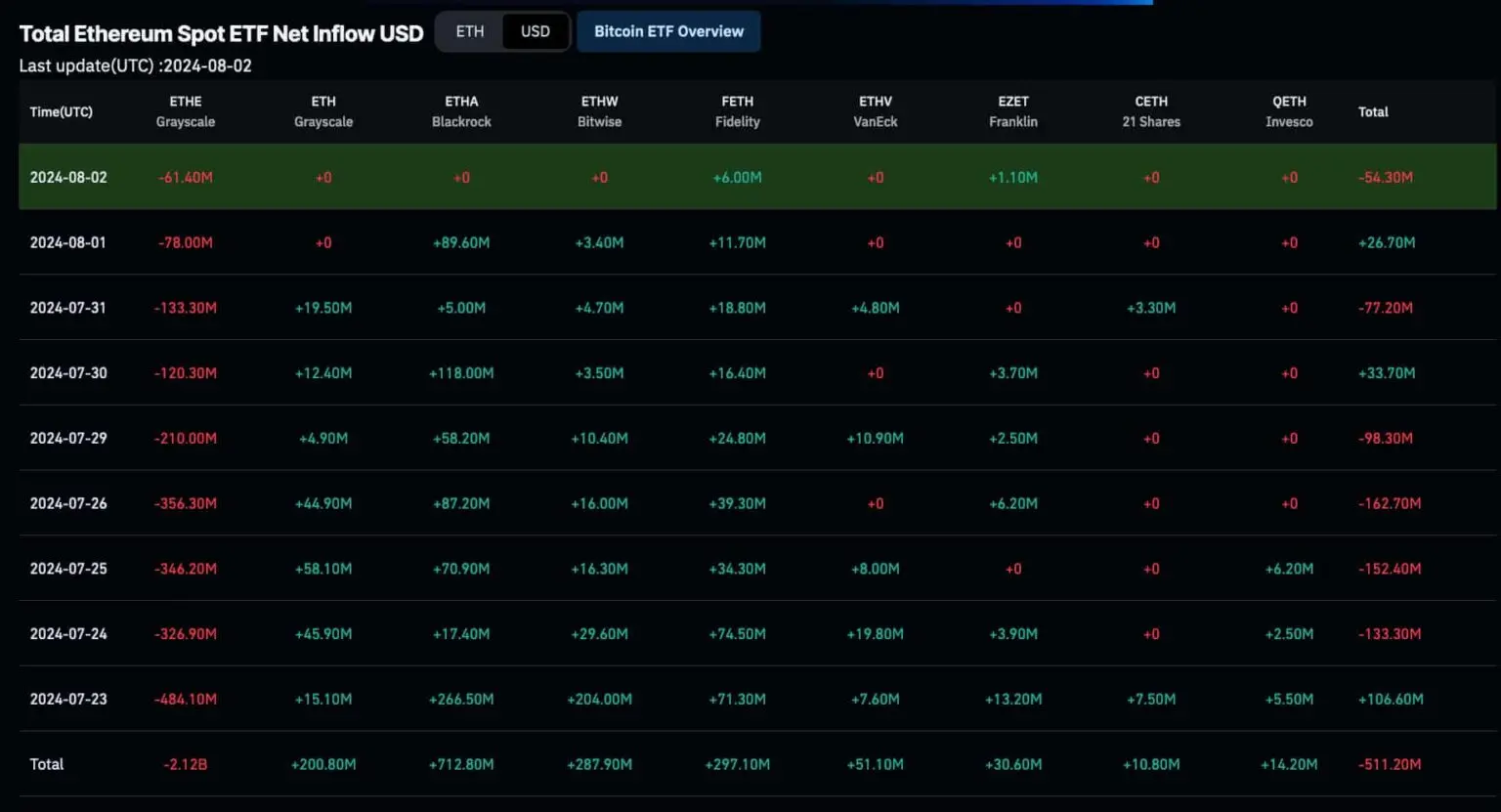The width and height of the screenshot is (1501, 812).
Task: Select the 2024-07-25 date cell
Action: [x=68, y=569]
